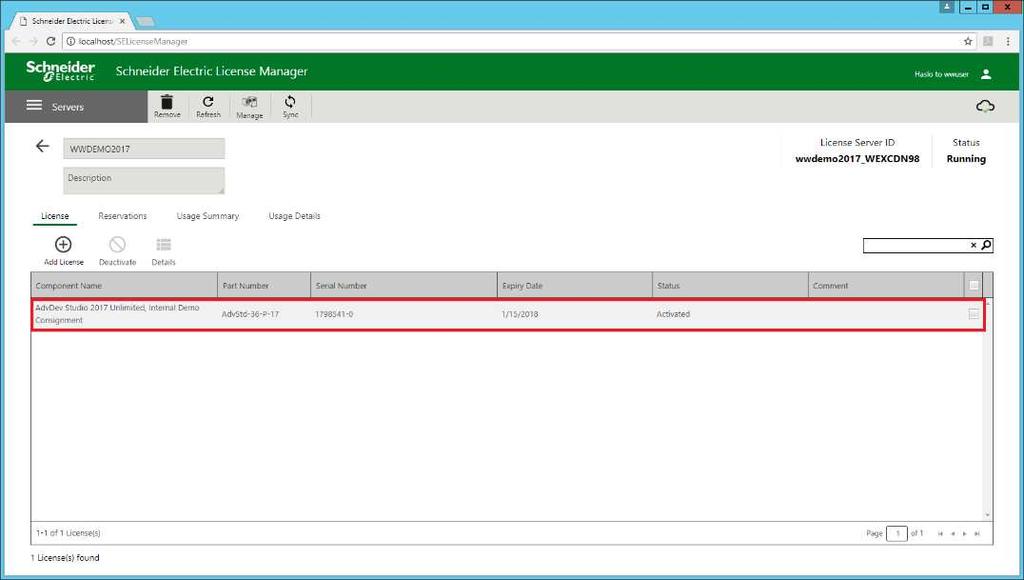Sort by Serial Number column
This screenshot has height=580, width=1024.
coord(404,285)
